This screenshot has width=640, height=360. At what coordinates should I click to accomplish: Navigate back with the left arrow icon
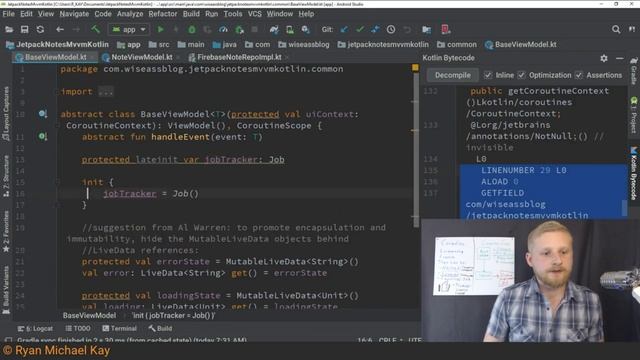pos(60,29)
